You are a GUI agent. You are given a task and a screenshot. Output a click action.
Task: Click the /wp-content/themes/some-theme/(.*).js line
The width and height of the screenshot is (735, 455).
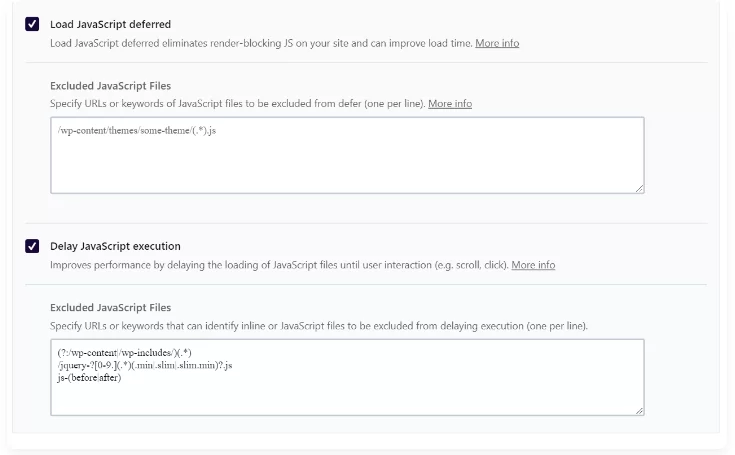click(137, 131)
